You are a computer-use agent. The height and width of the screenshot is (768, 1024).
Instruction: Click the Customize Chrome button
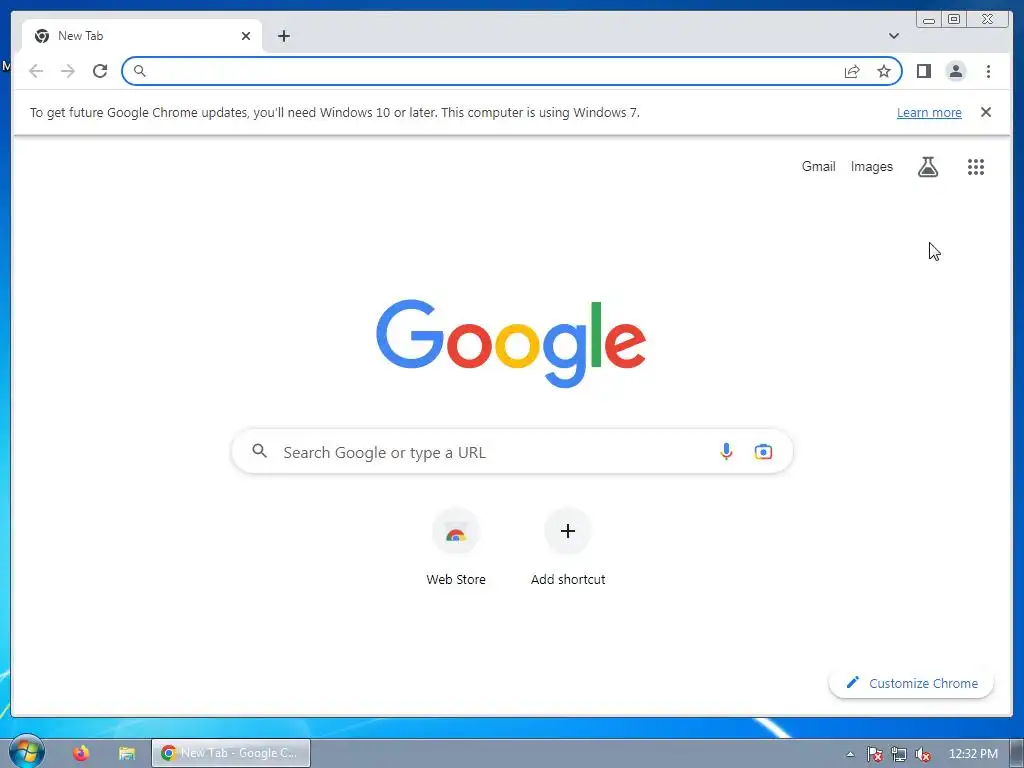[911, 683]
